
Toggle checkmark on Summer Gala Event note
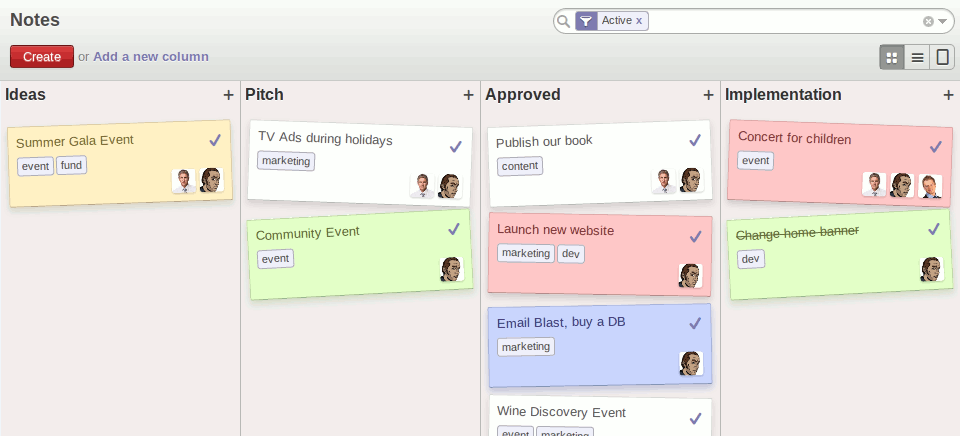(x=214, y=139)
